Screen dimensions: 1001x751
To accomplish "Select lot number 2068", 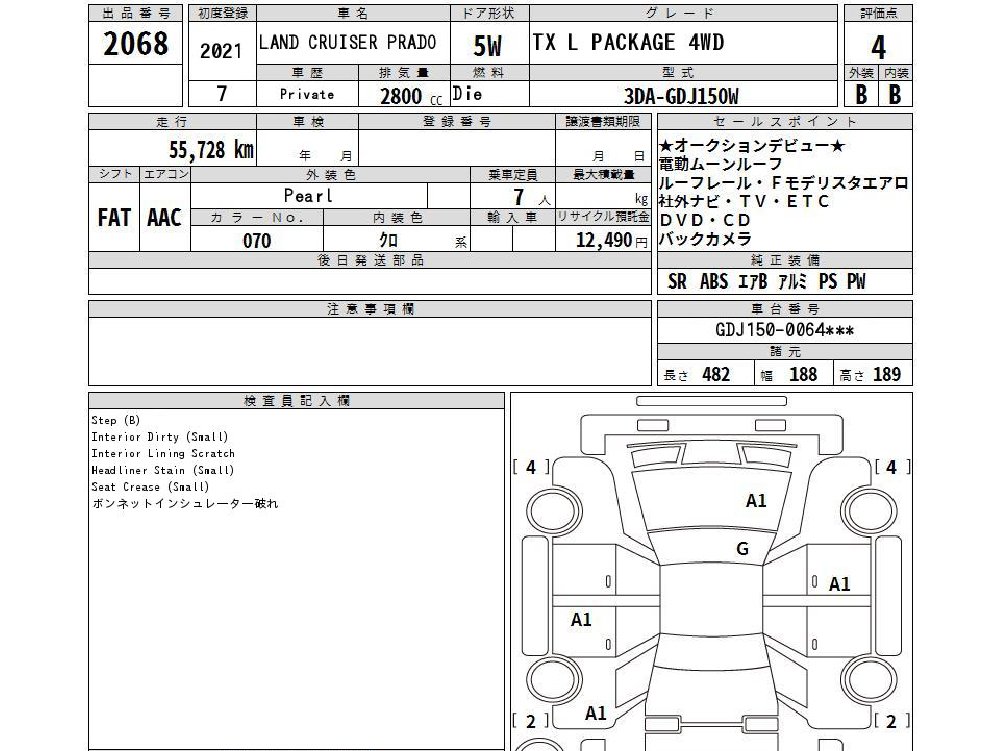I will coord(135,44).
